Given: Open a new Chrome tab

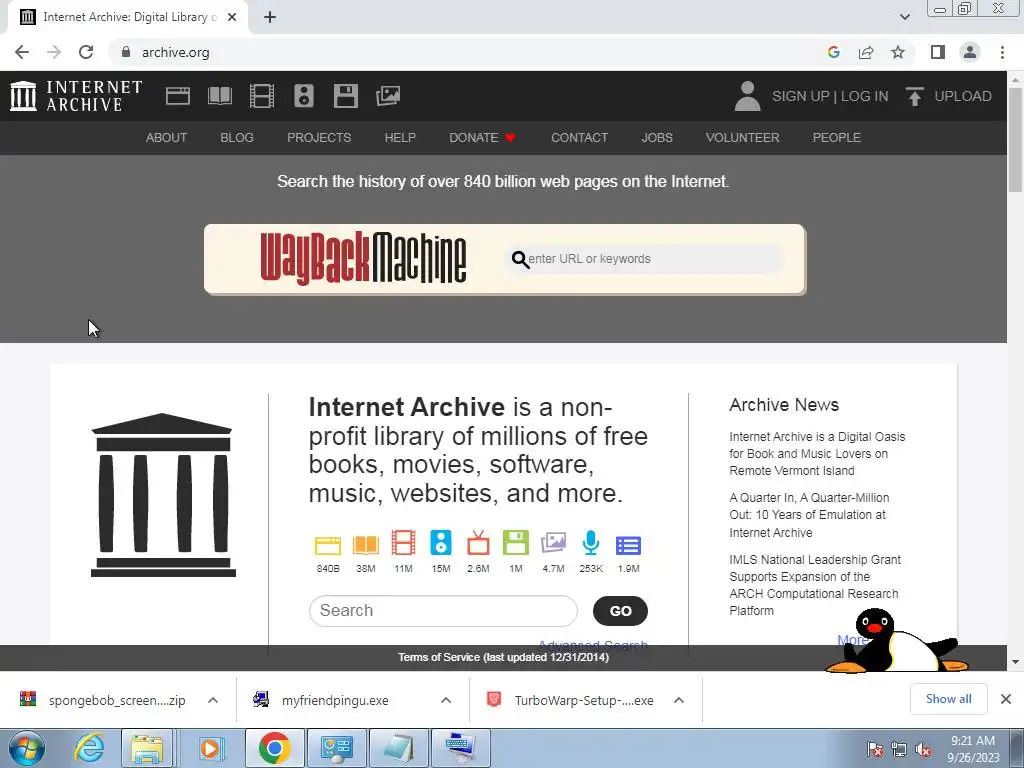Looking at the screenshot, I should point(270,17).
